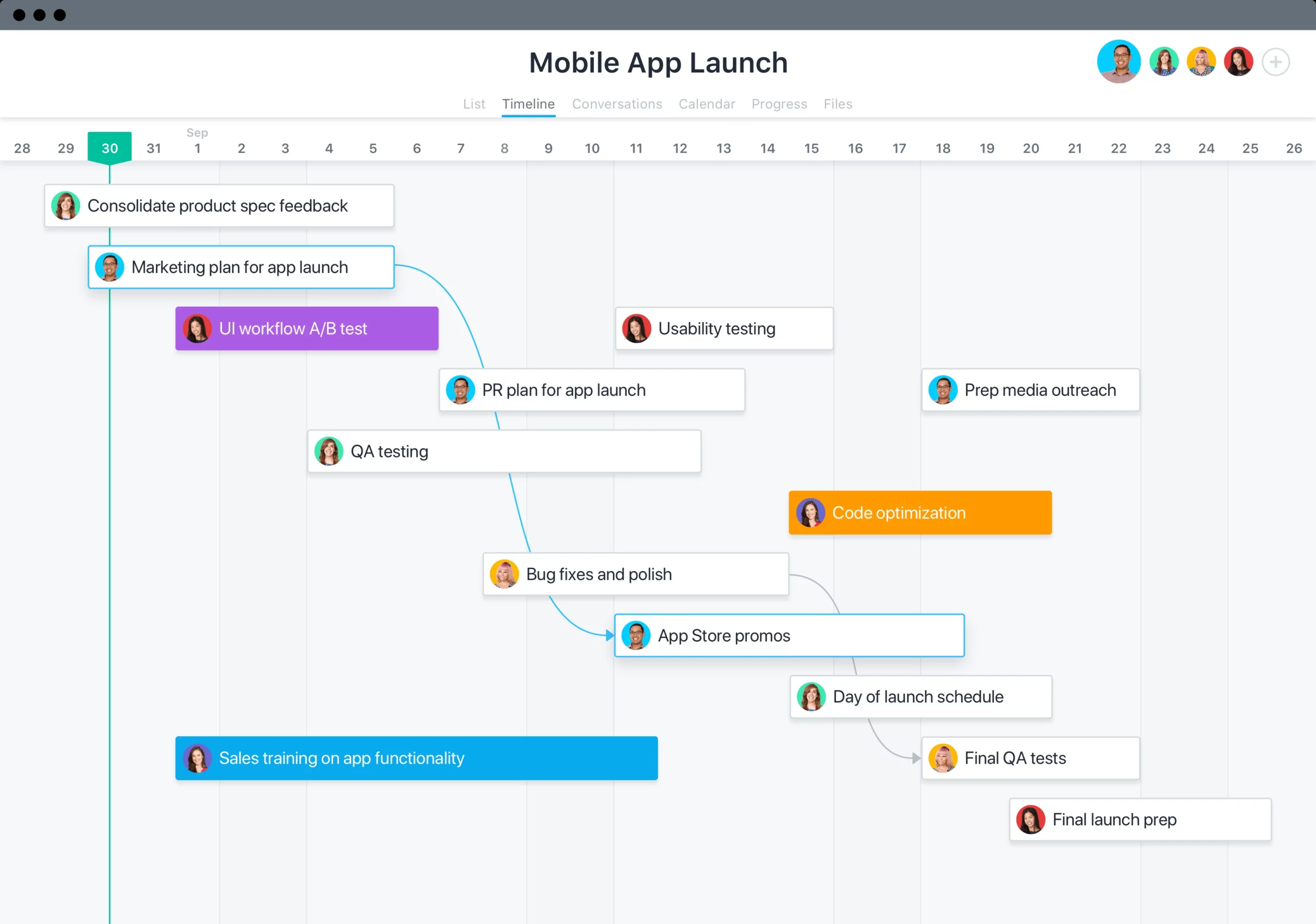This screenshot has height=924, width=1316.
Task: Click avatar icon on Sales training task
Action: pyautogui.click(x=199, y=758)
